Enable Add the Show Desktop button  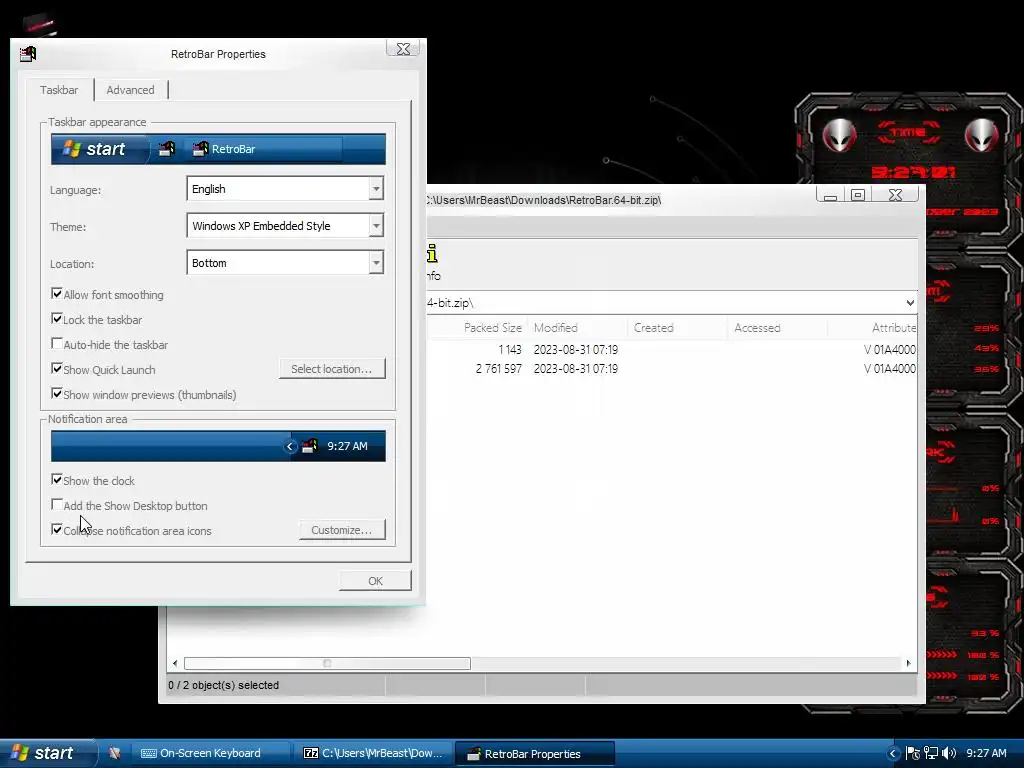pos(57,505)
